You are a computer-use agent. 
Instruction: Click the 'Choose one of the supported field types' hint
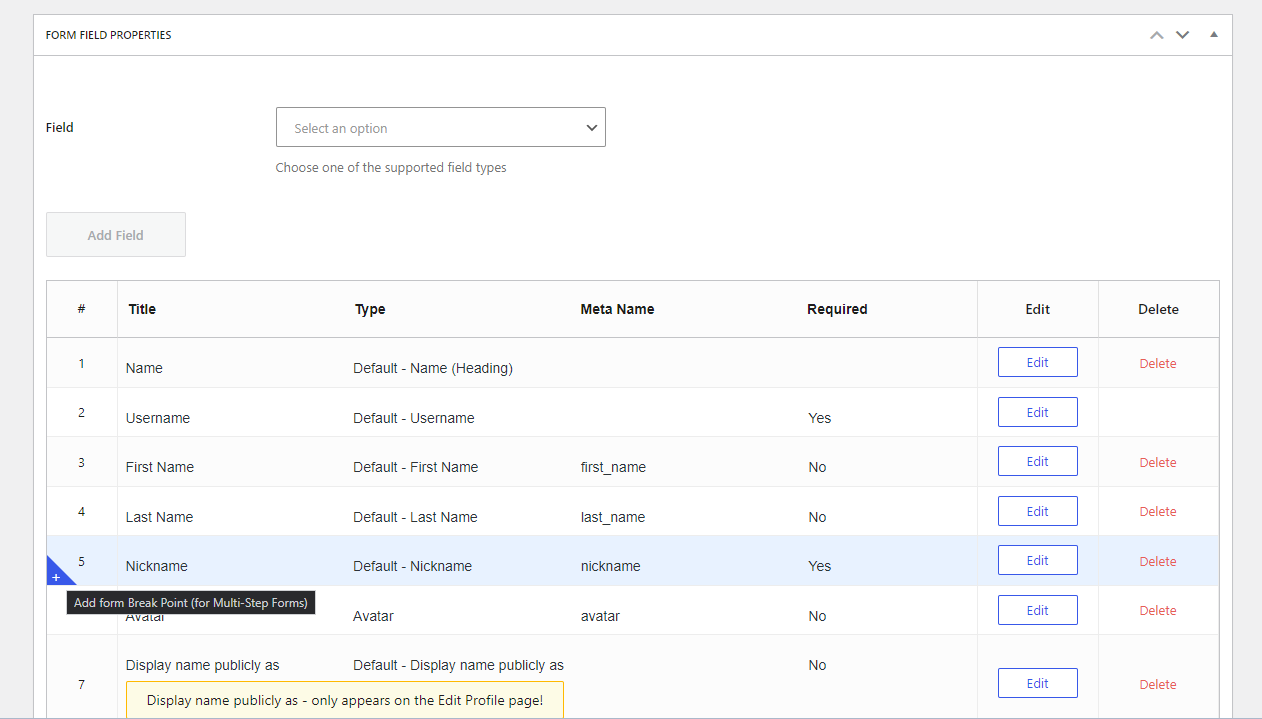(391, 168)
